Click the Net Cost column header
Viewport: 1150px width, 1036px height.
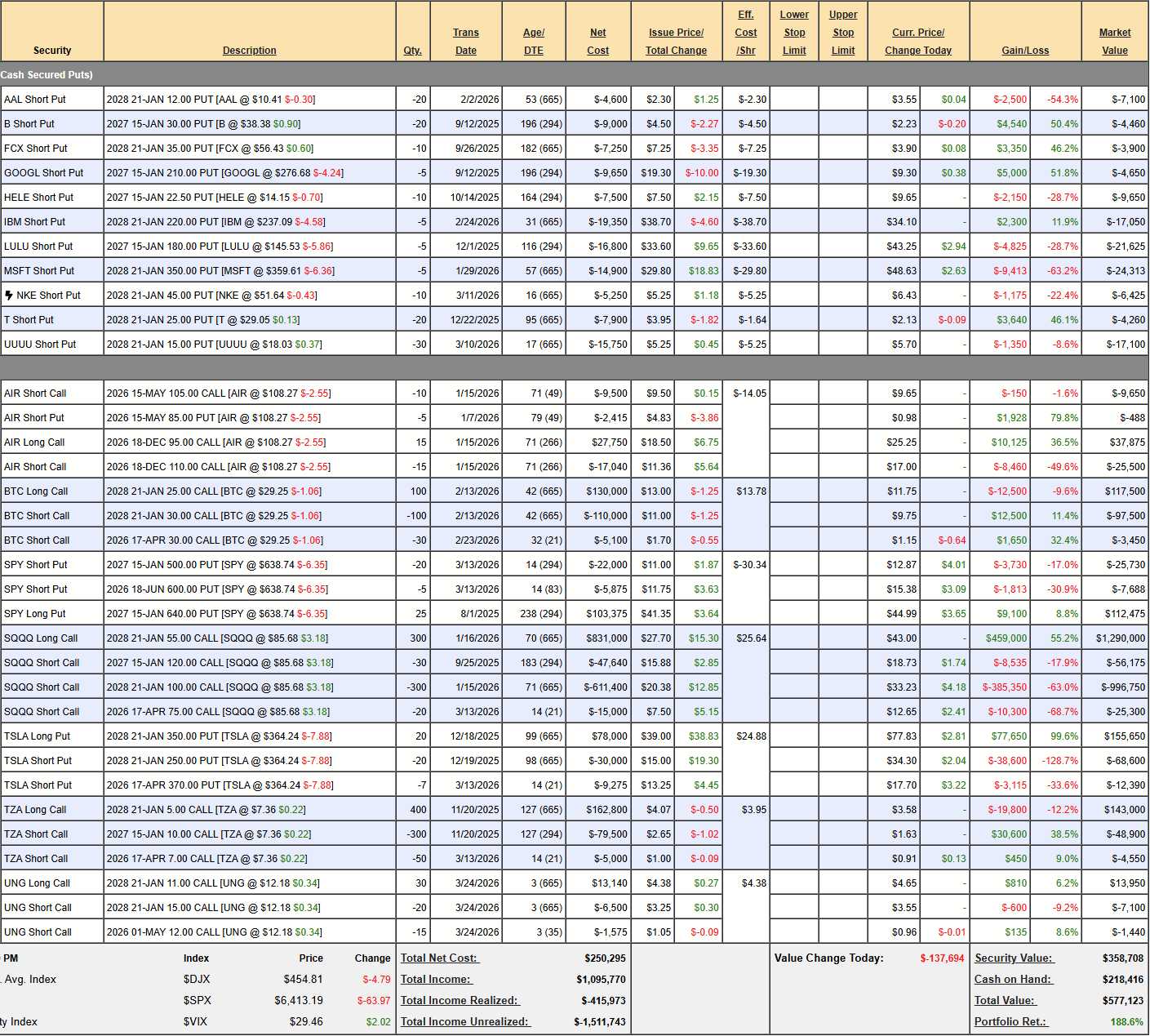(x=597, y=42)
